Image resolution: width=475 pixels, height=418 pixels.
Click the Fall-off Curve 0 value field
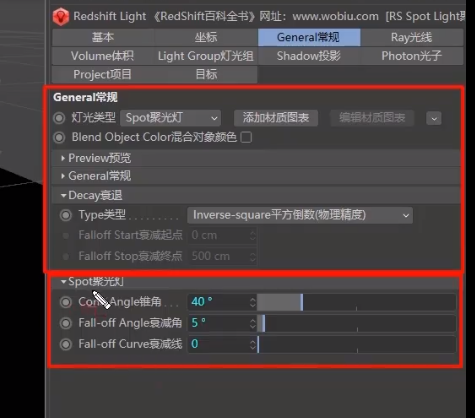(x=219, y=344)
